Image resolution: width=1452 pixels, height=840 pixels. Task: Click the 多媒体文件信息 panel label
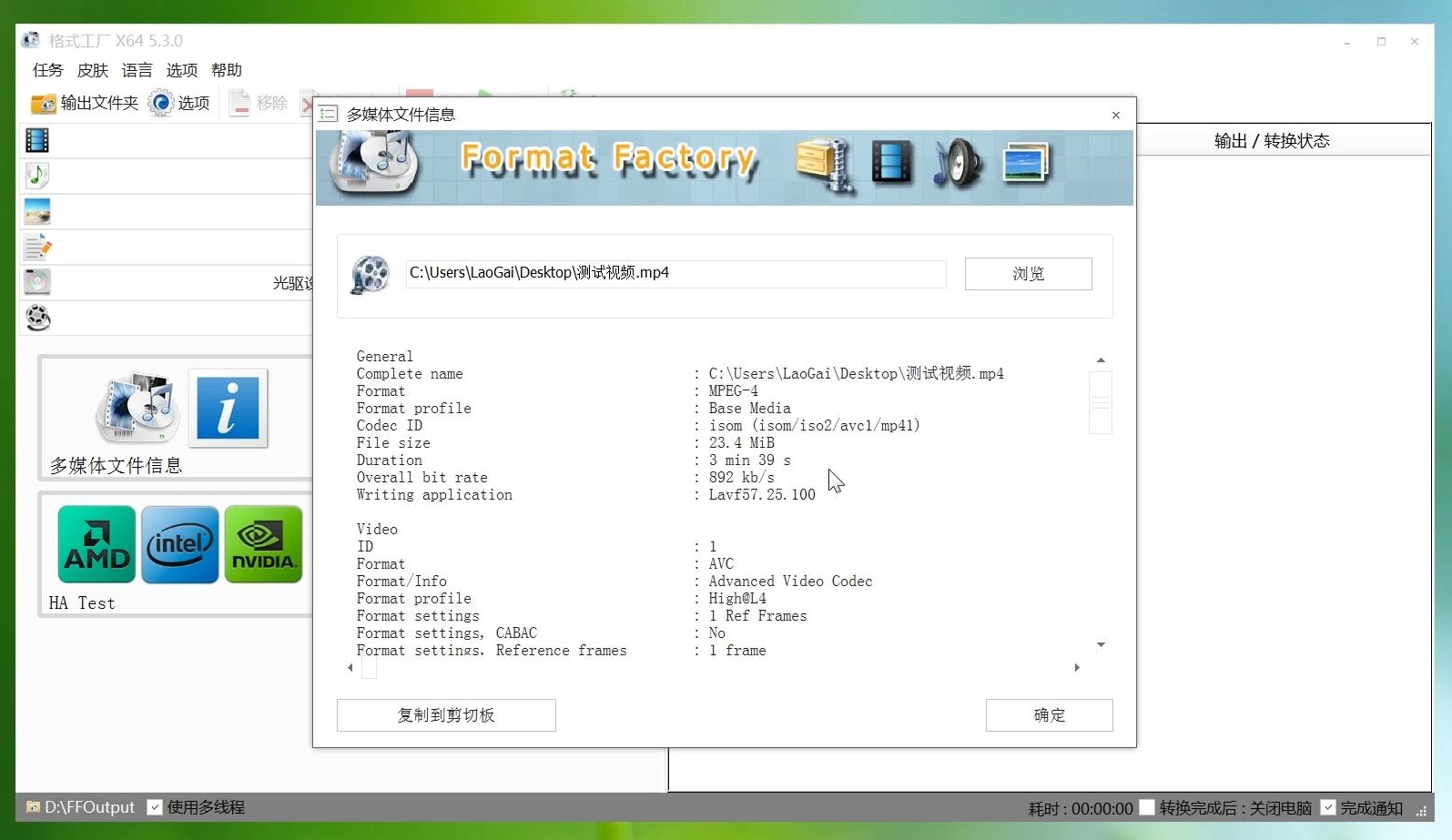tap(116, 466)
